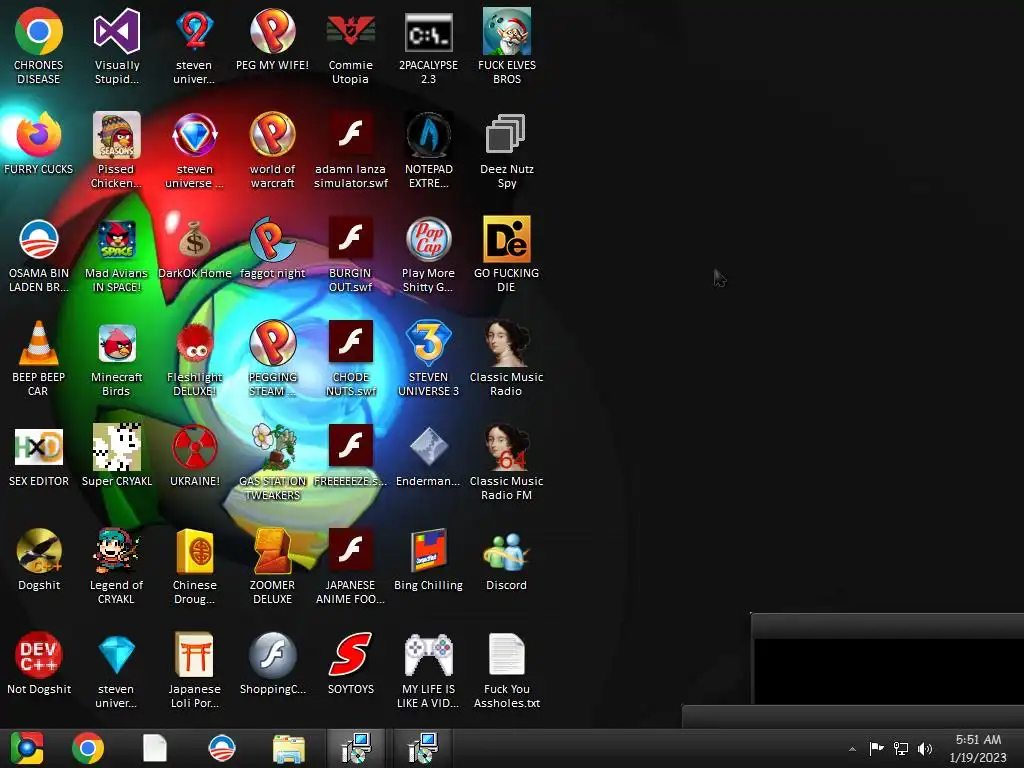Open the JAPANESE ANIME FOO... flash file

pos(351,549)
